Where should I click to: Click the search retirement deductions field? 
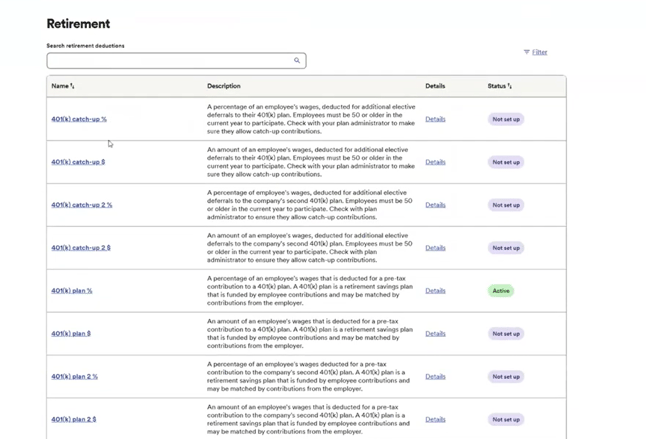point(168,61)
